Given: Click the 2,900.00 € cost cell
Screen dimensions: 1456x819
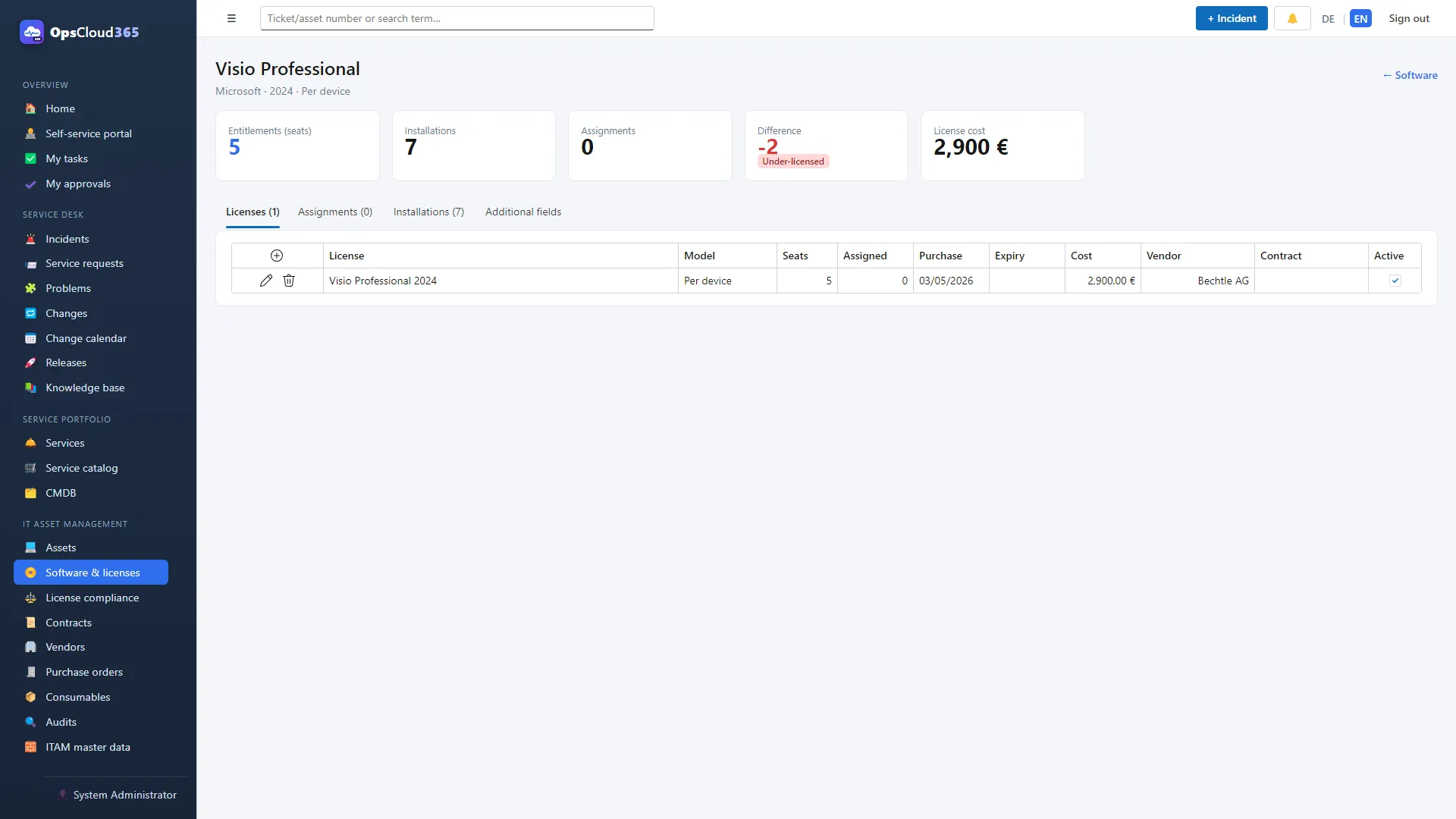Looking at the screenshot, I should pos(1103,281).
